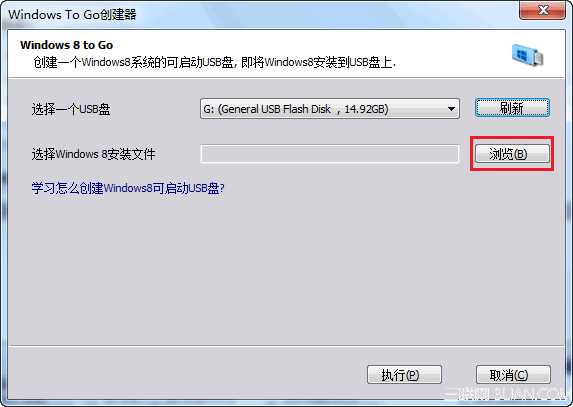Click the 14.92GB capacity text in the combo box
The height and width of the screenshot is (407, 573).
[366, 109]
